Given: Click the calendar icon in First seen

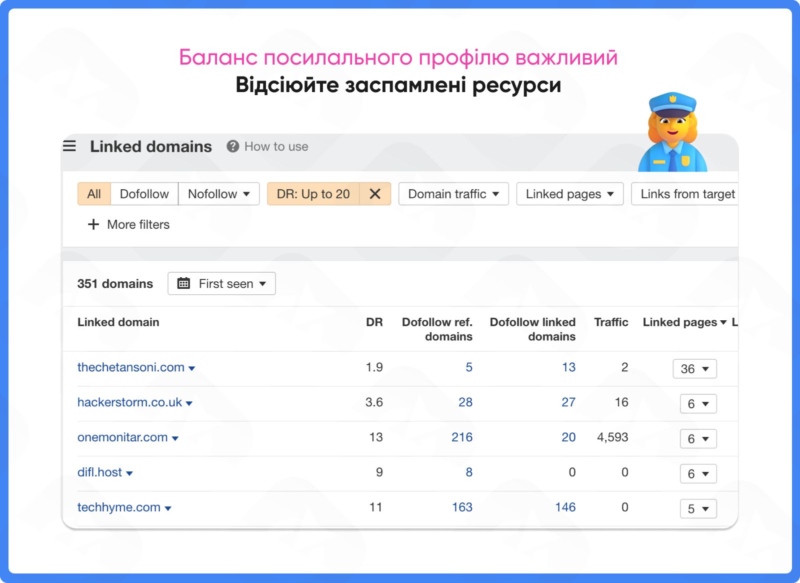Looking at the screenshot, I should click(x=183, y=284).
